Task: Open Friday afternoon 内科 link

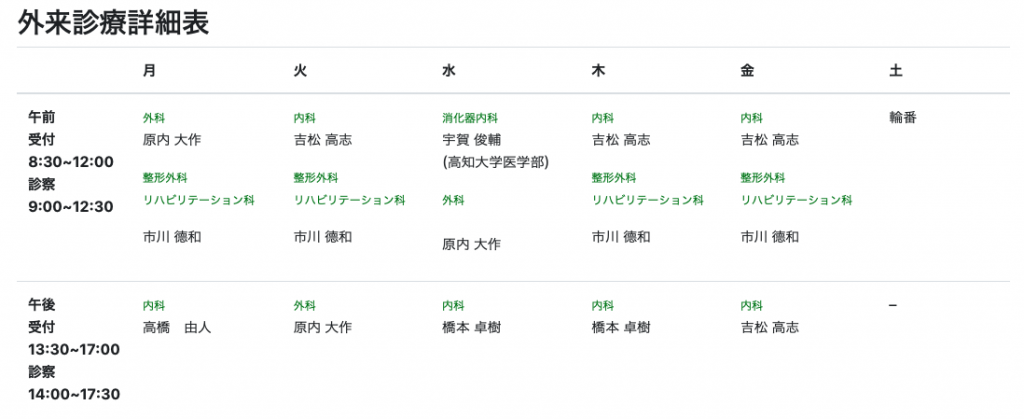Action: click(x=751, y=305)
